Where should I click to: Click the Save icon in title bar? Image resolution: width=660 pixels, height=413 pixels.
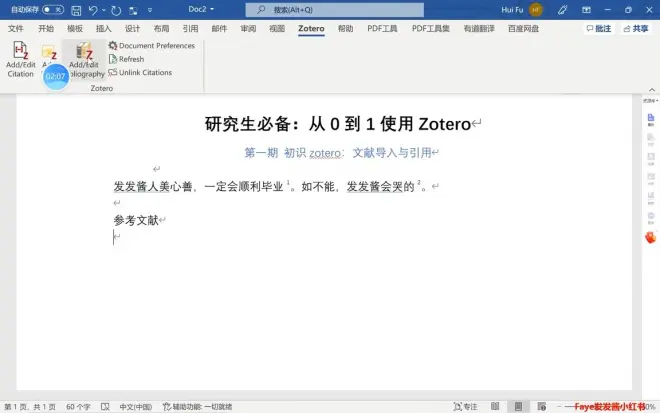(x=76, y=10)
